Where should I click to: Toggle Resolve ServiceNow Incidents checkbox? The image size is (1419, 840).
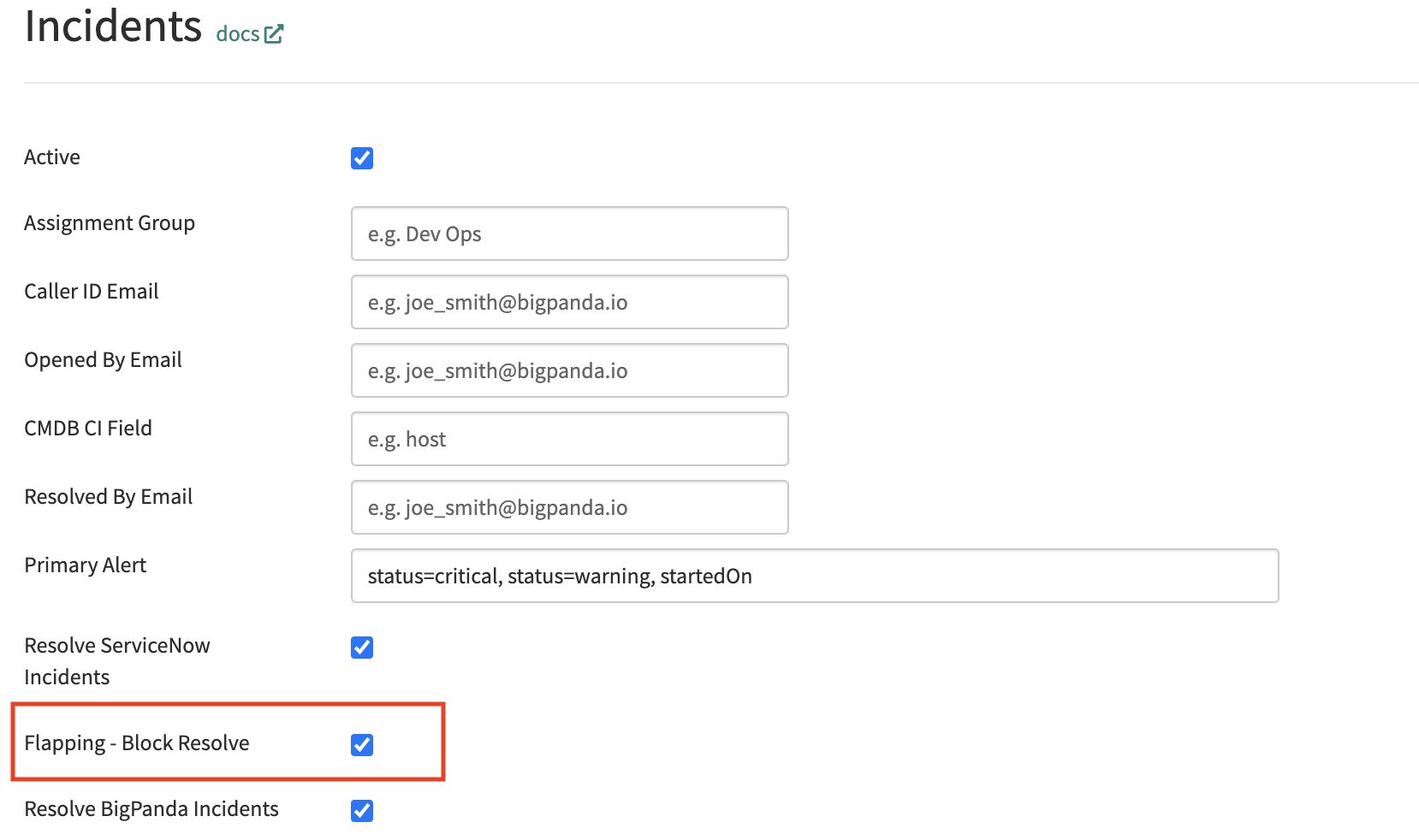[x=362, y=648]
